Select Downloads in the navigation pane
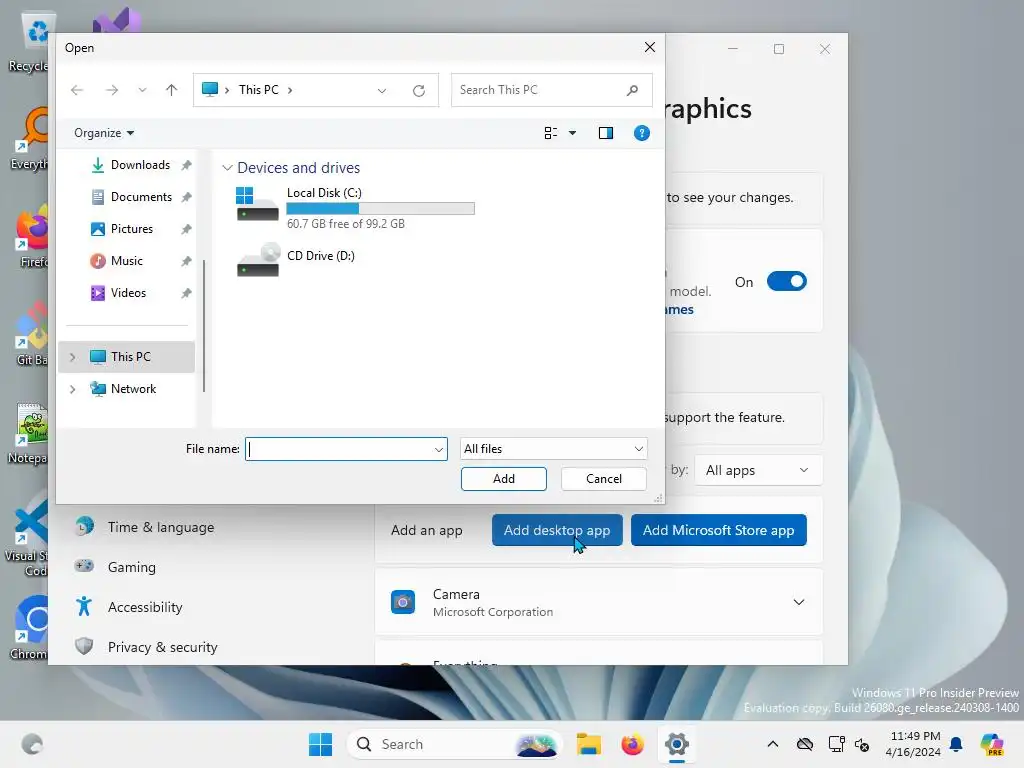The height and width of the screenshot is (768, 1024). [140, 165]
